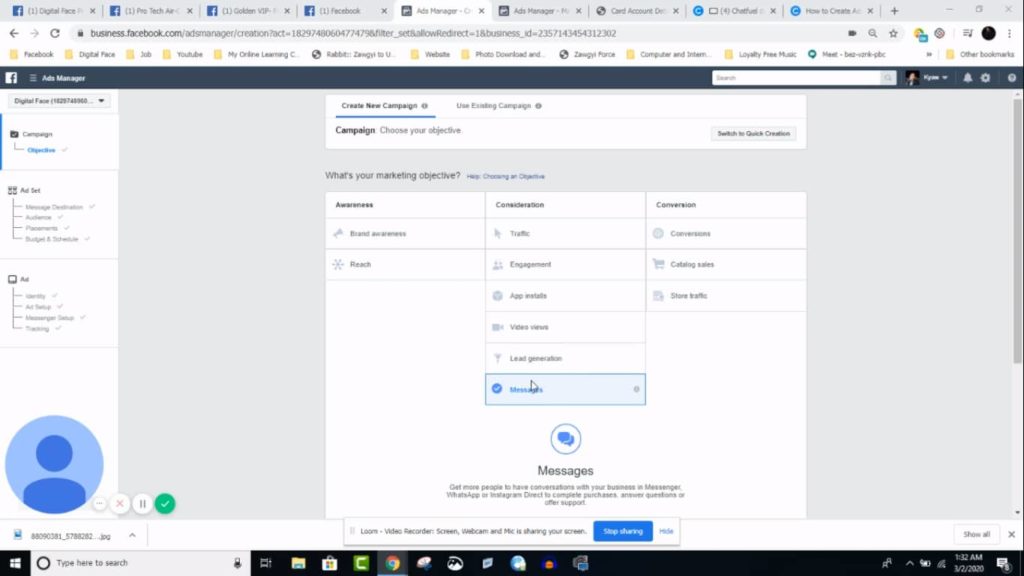The height and width of the screenshot is (576, 1024).
Task: Click Show all downloads button
Action: point(976,534)
